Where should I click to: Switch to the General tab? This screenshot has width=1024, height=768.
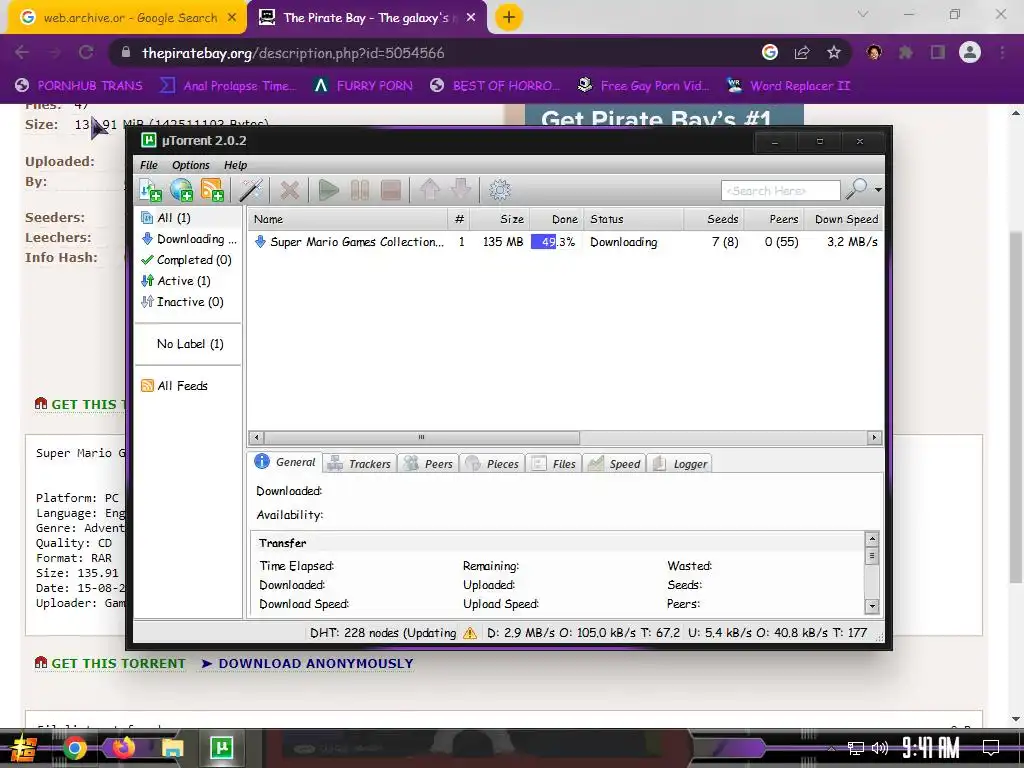(x=286, y=462)
